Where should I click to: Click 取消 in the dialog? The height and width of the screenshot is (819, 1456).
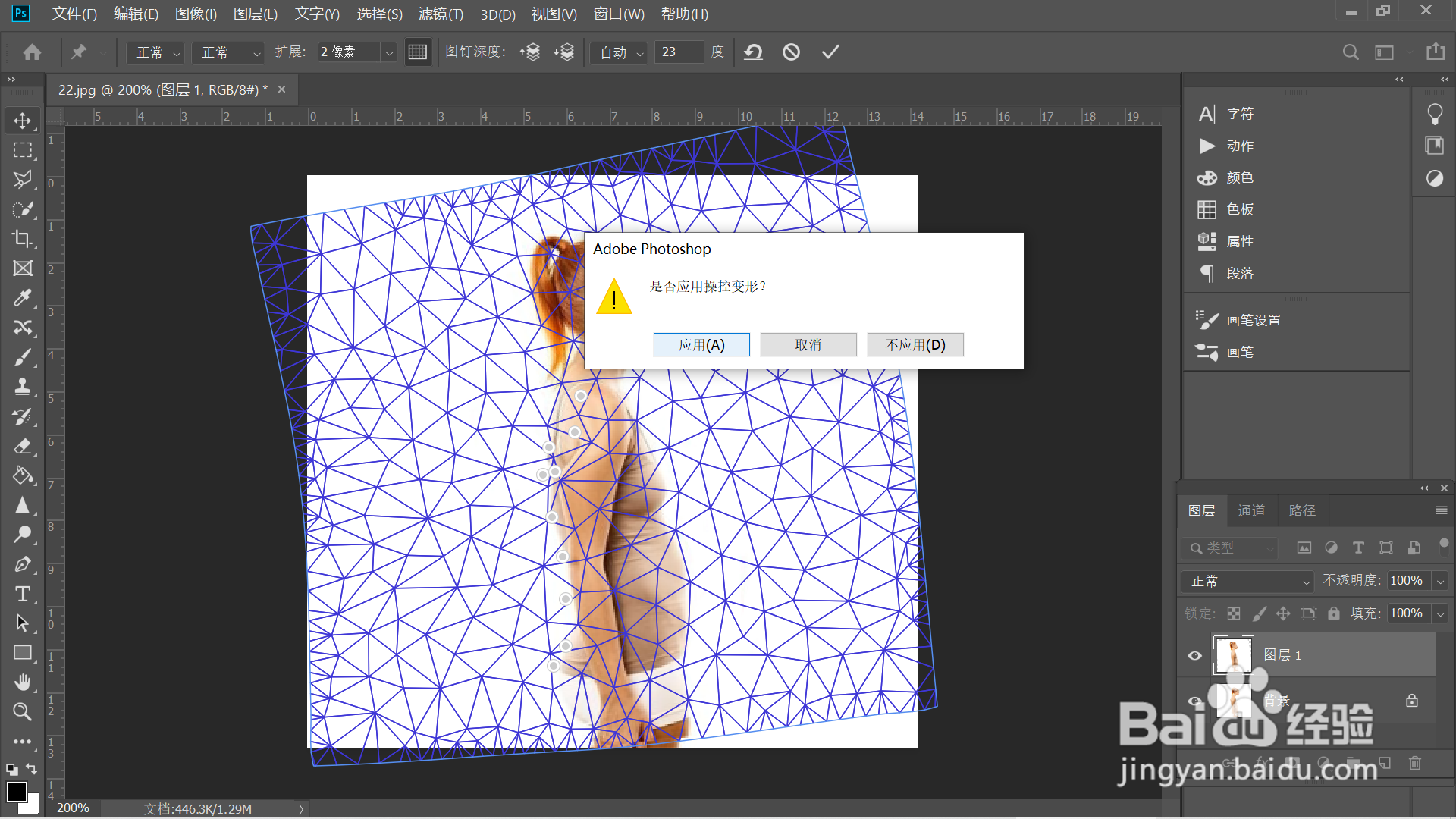tap(808, 345)
